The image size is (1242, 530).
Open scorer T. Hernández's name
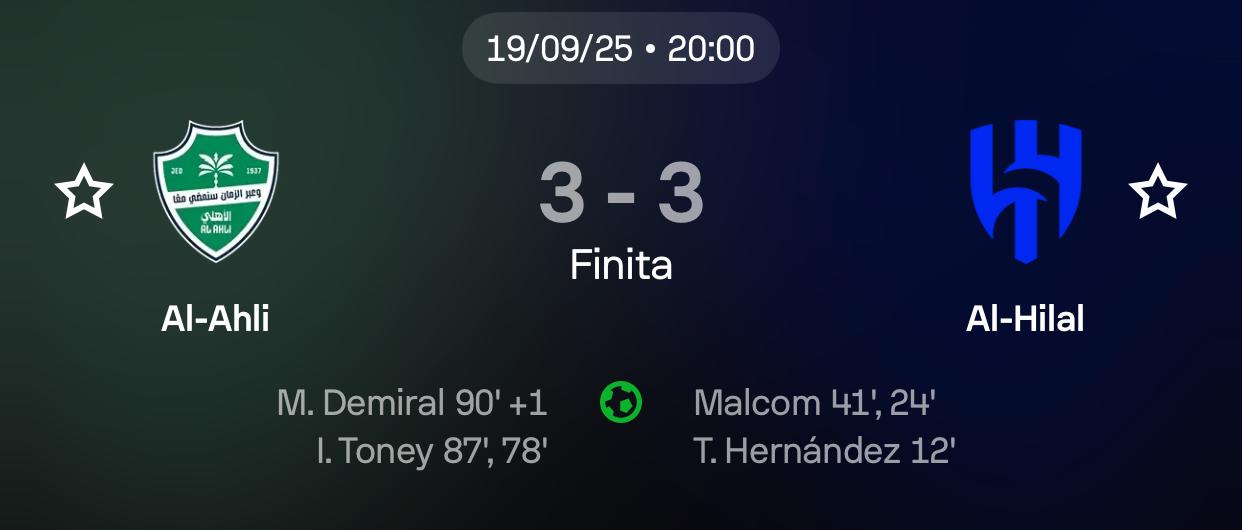(x=797, y=451)
